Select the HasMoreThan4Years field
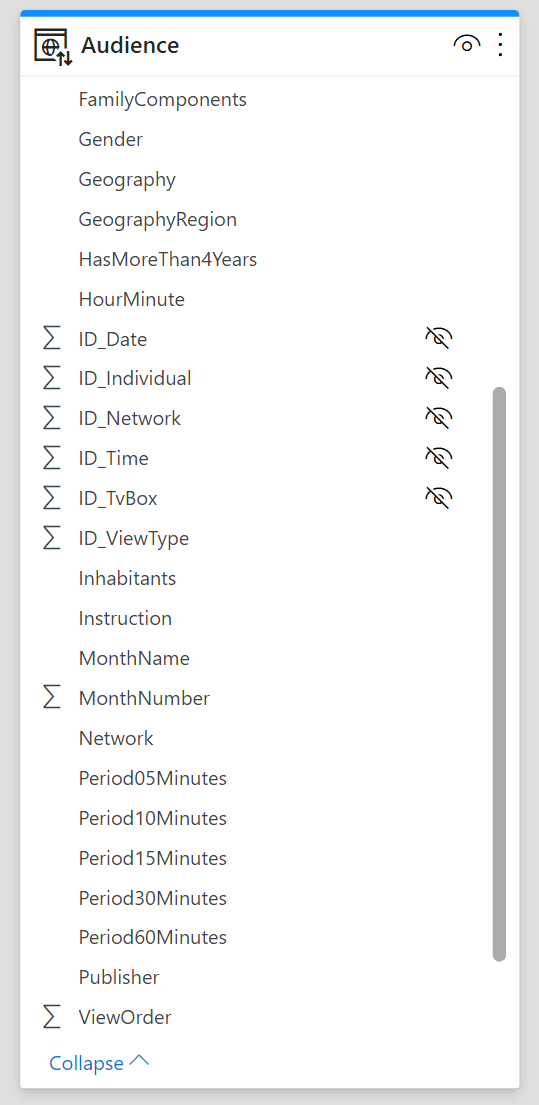Image resolution: width=539 pixels, height=1105 pixels. (x=168, y=260)
